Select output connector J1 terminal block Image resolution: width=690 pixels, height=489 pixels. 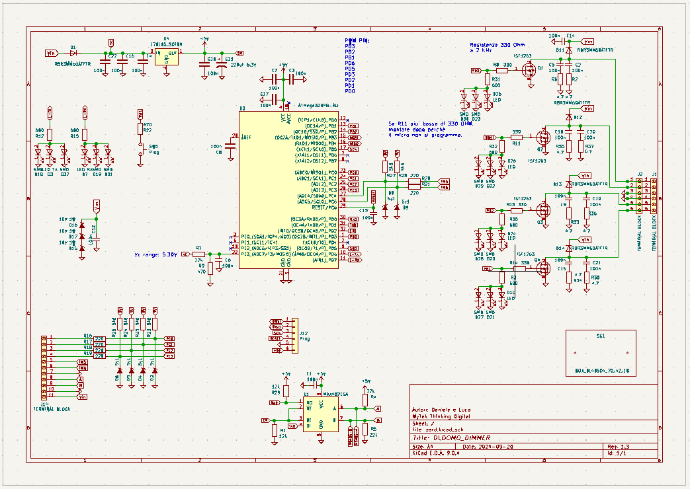point(654,195)
